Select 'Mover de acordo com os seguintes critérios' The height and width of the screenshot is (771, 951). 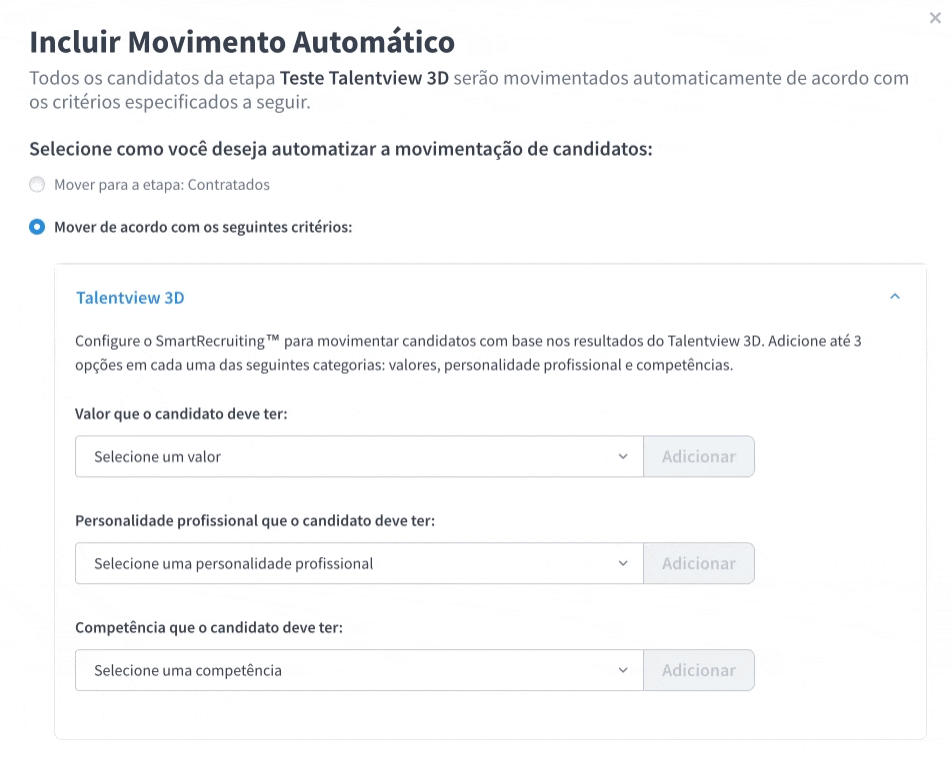point(37,227)
